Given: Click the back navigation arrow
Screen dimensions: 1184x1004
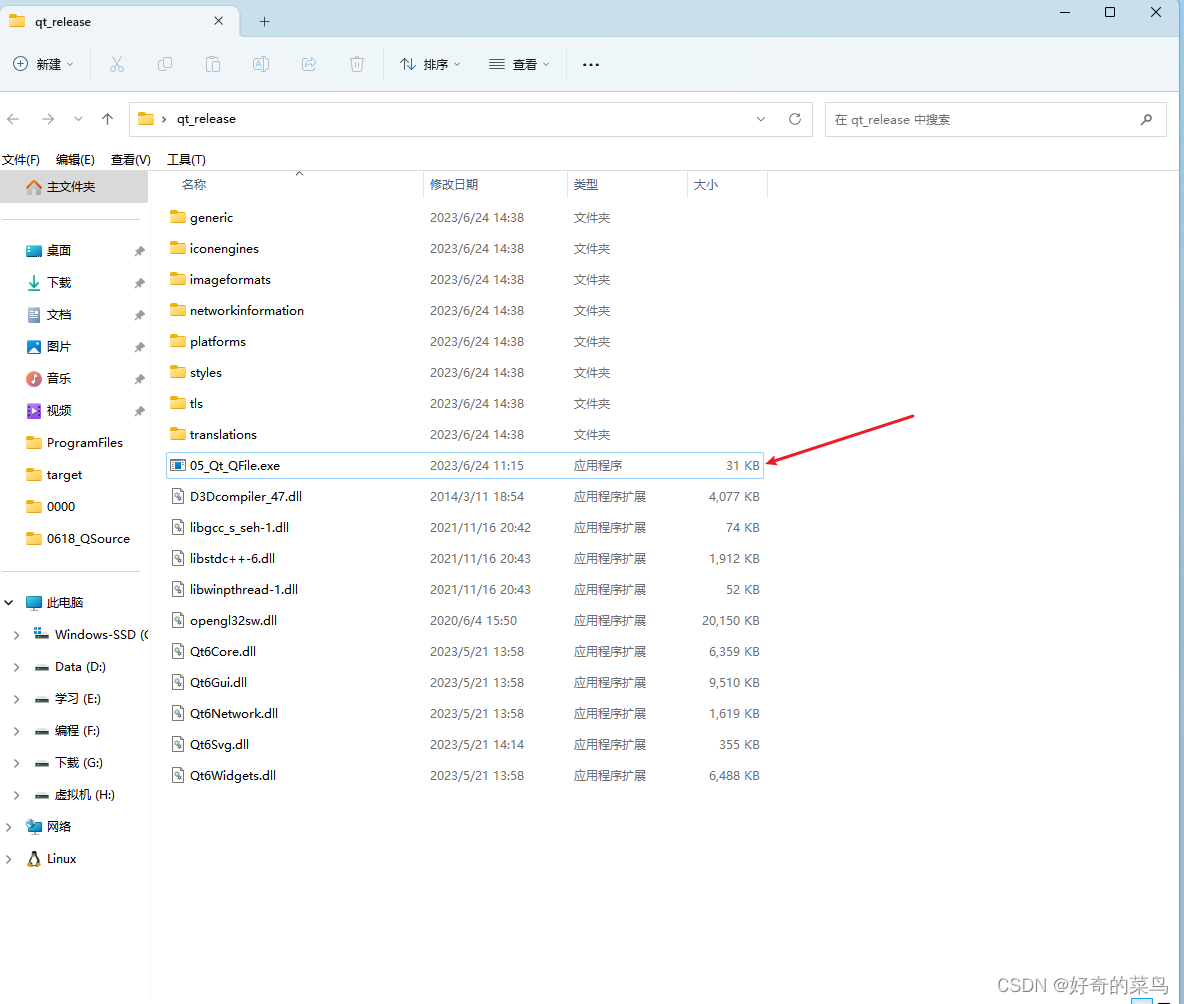Looking at the screenshot, I should tap(13, 119).
